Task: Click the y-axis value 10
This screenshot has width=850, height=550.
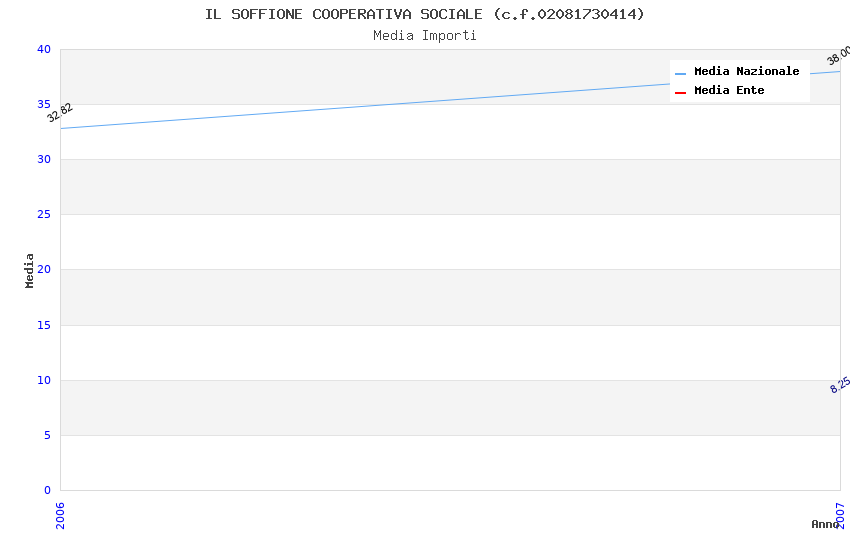Action: click(44, 380)
